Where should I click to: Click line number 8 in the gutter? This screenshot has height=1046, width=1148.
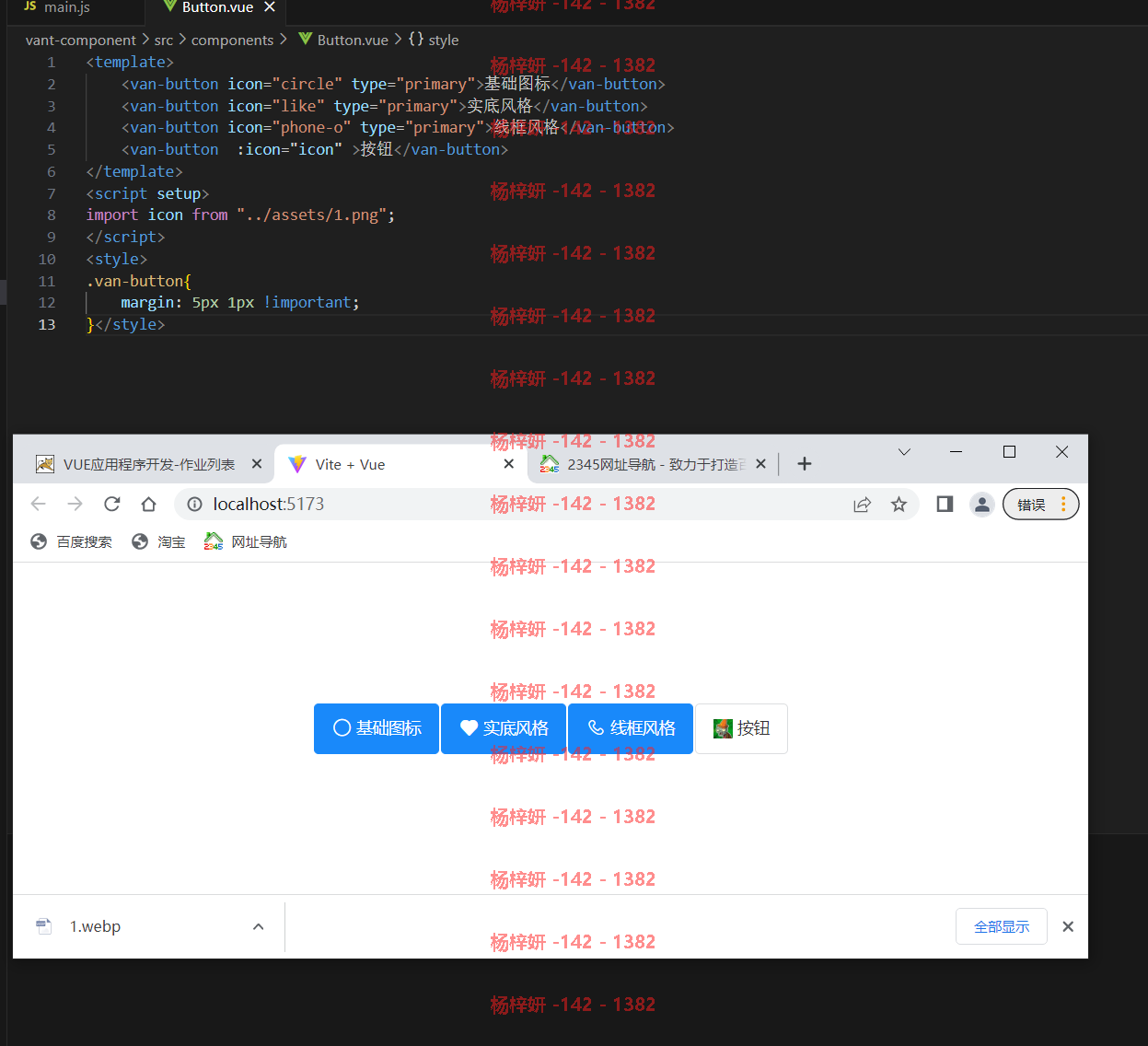click(52, 215)
